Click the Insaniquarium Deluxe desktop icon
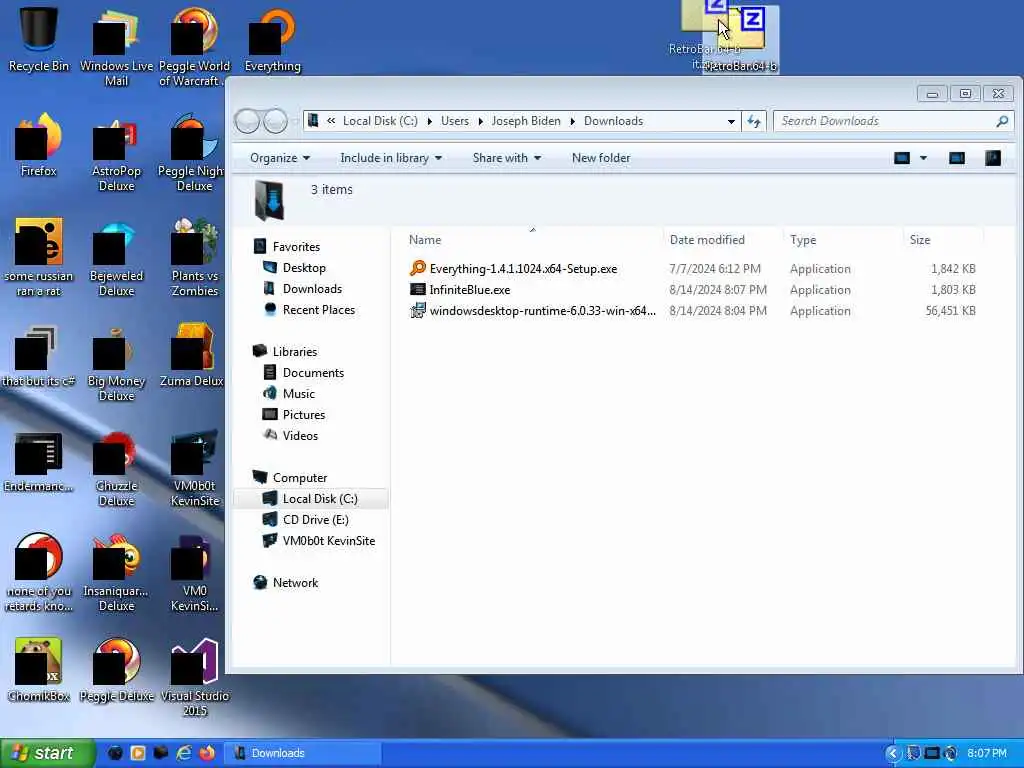1024x768 pixels. point(116,573)
